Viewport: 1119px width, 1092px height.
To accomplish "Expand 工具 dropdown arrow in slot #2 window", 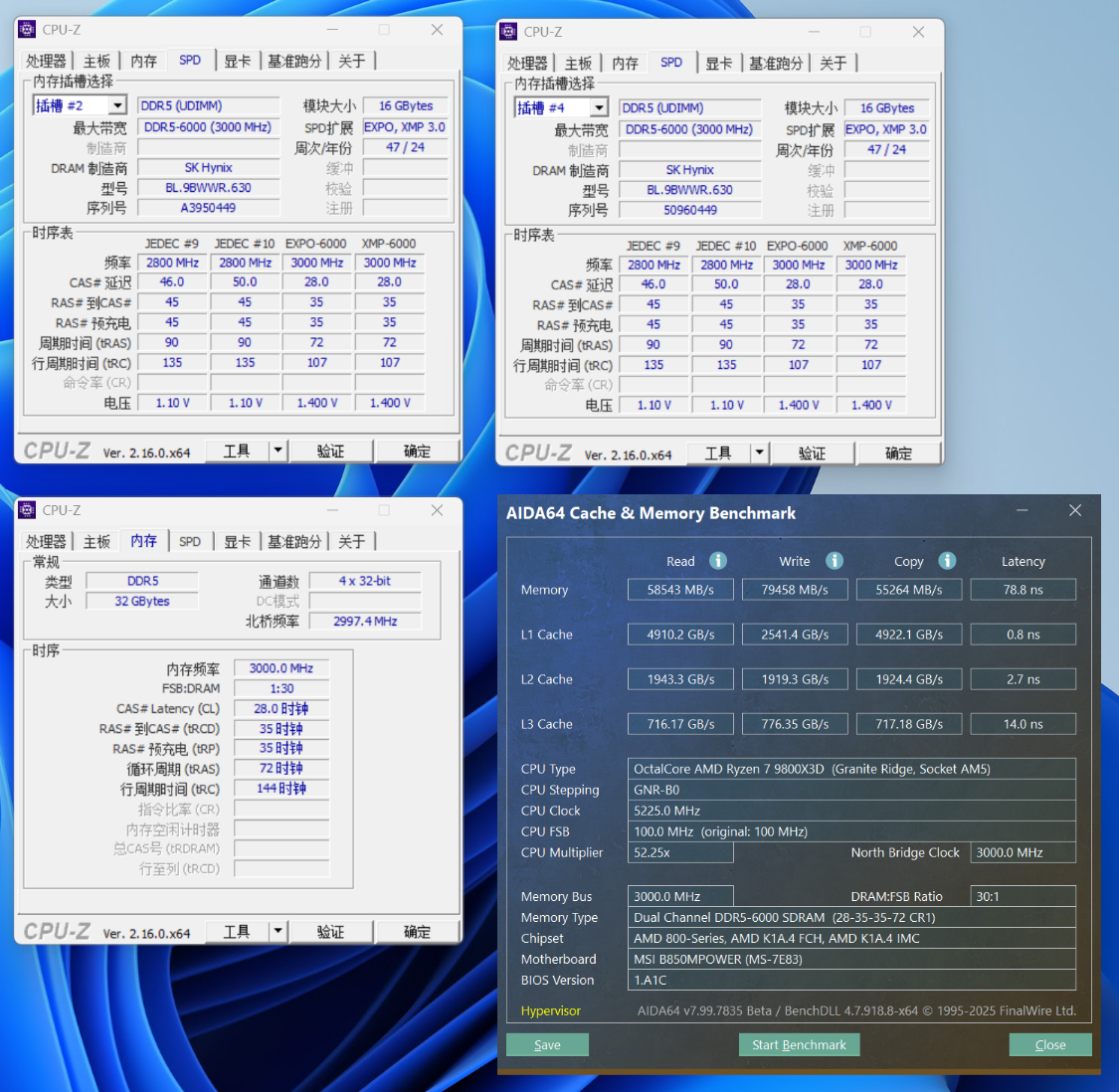I will tap(278, 452).
